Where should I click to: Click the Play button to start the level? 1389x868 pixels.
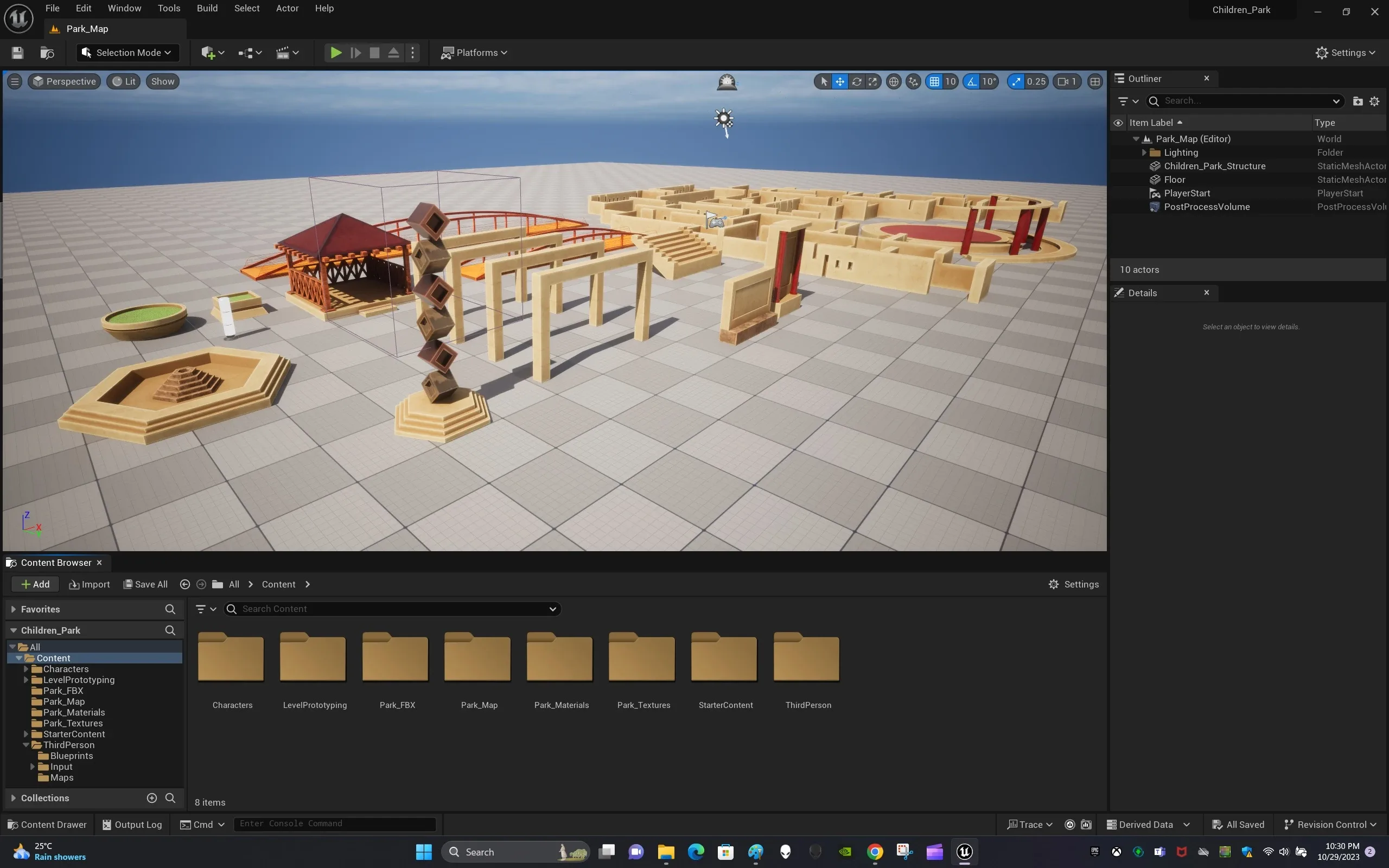point(336,53)
